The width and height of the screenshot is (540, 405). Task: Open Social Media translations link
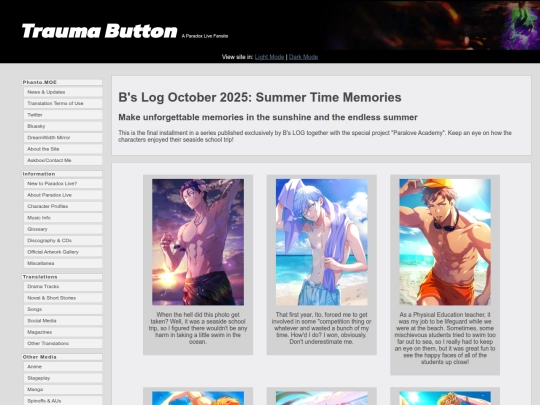pyautogui.click(x=63, y=321)
